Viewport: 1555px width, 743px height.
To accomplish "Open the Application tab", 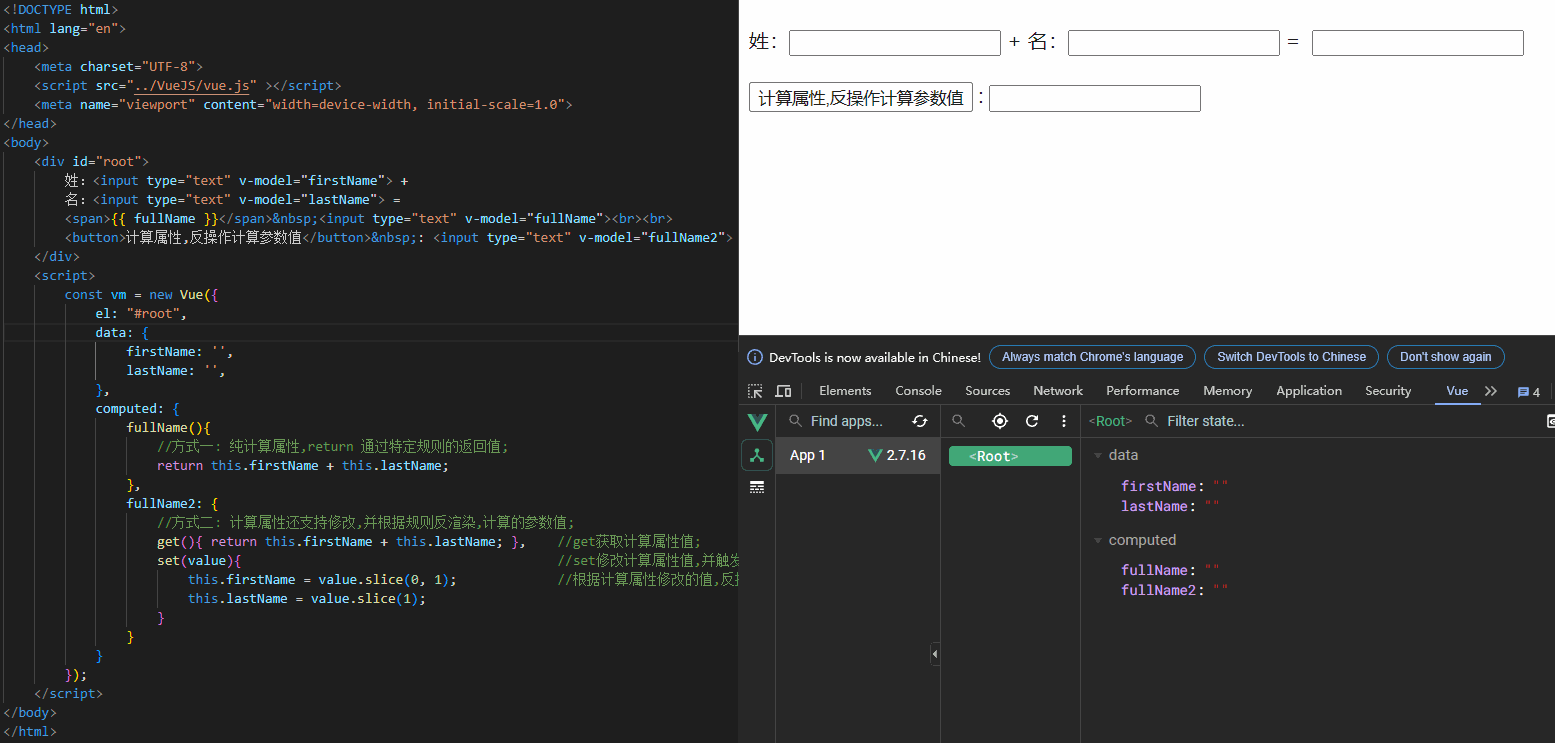I will (1309, 391).
